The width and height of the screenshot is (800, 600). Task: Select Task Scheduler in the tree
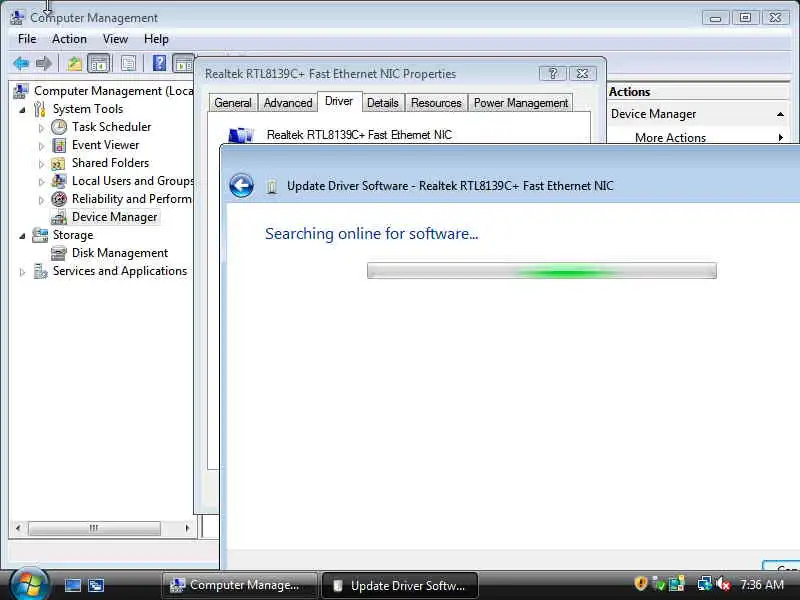point(111,127)
